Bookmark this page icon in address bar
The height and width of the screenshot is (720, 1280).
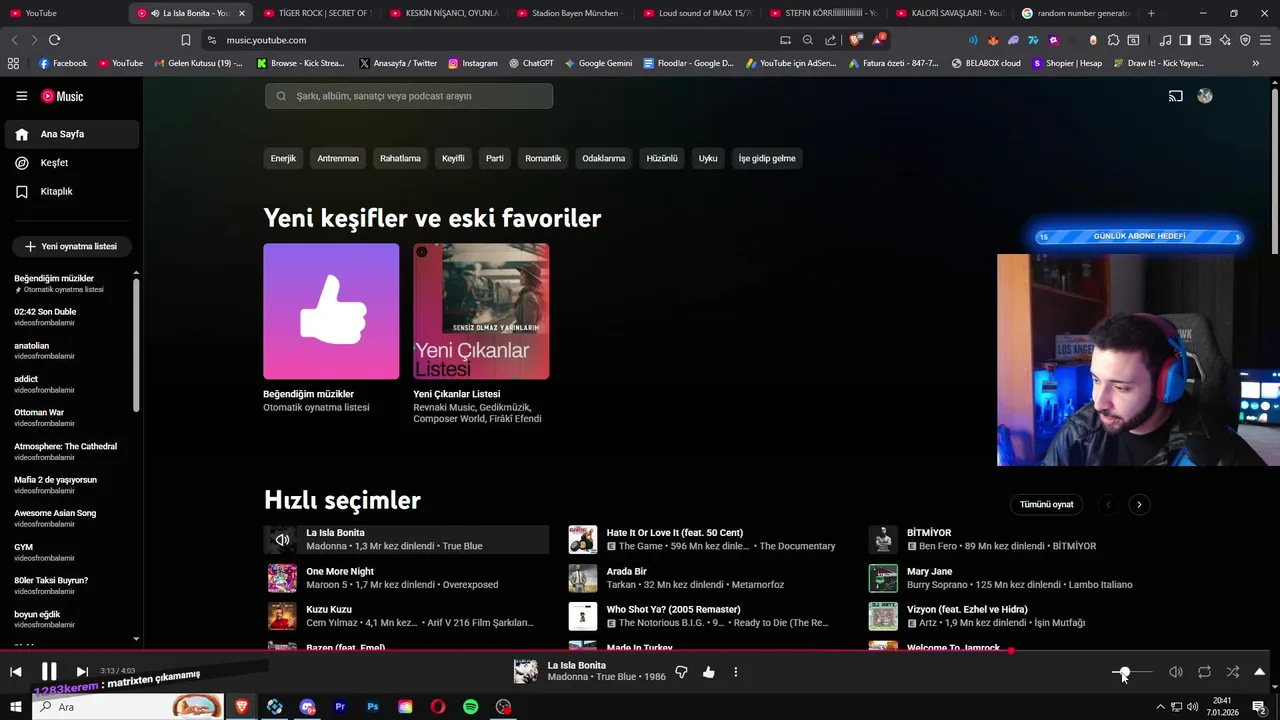186,40
